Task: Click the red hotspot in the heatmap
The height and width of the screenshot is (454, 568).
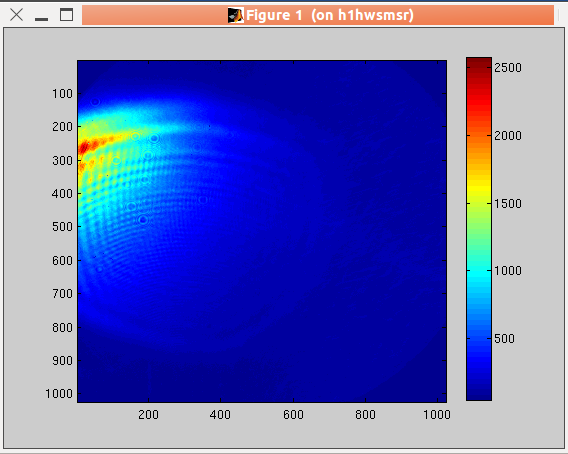Action: coord(85,147)
